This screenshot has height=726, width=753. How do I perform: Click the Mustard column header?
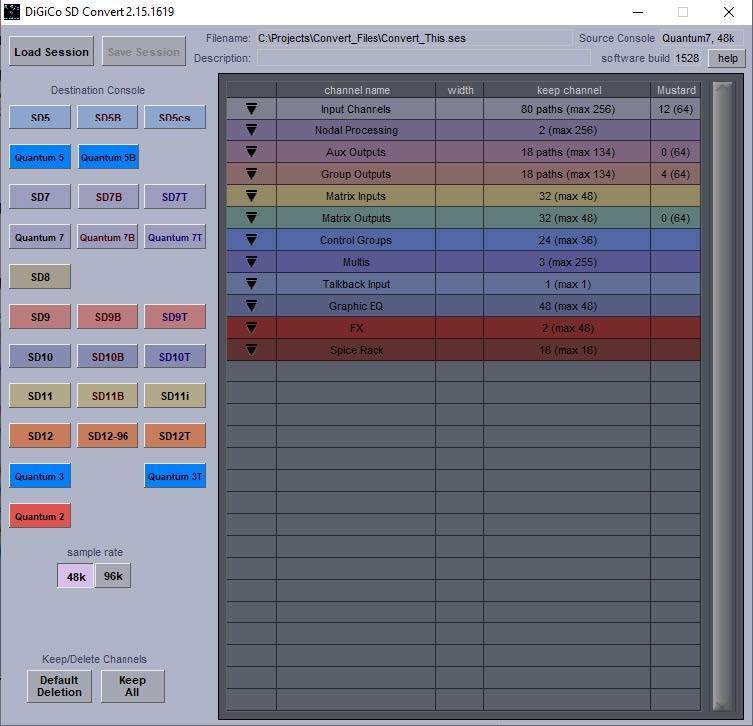click(676, 90)
